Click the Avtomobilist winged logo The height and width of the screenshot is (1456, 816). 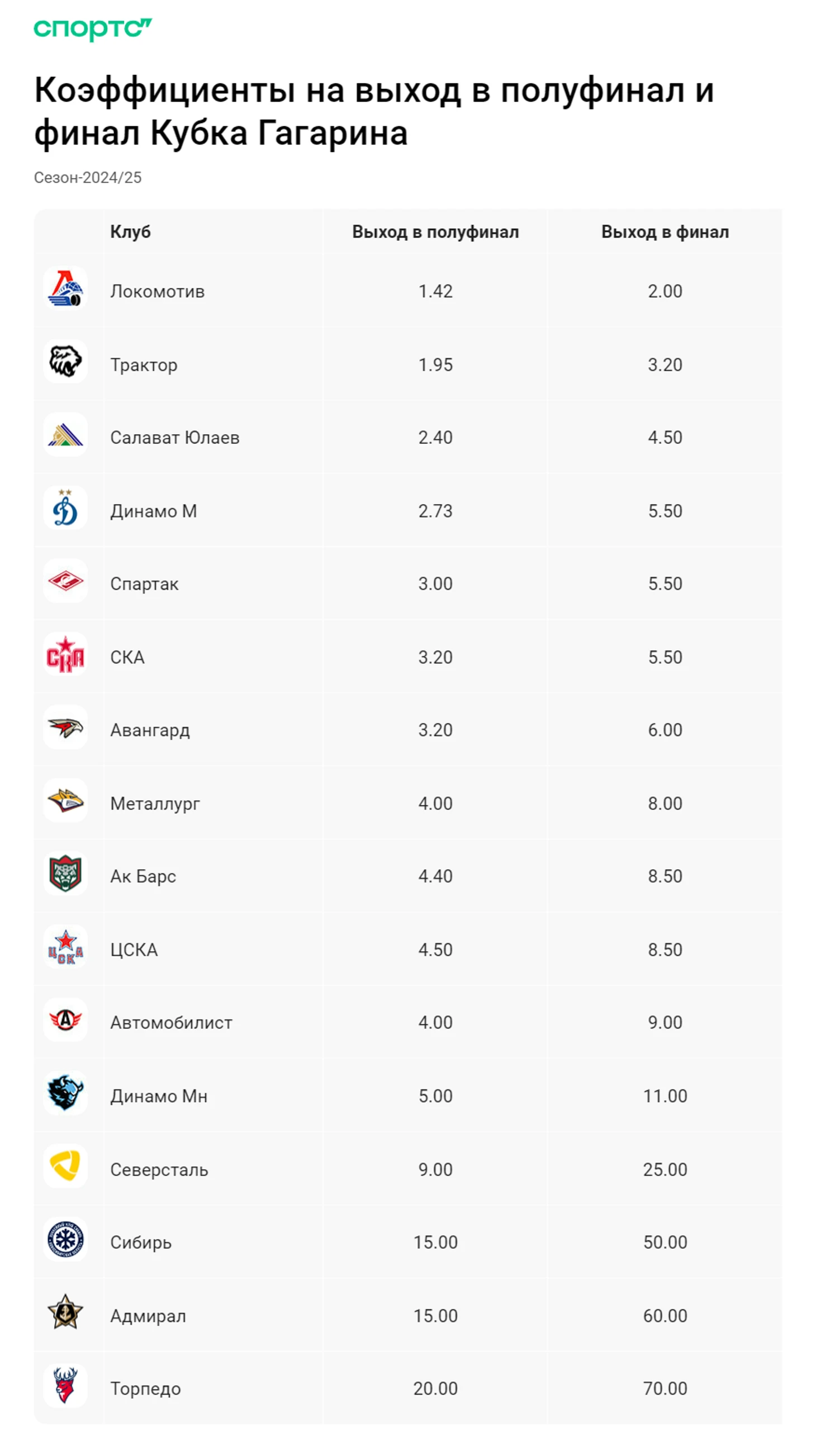(x=65, y=1020)
